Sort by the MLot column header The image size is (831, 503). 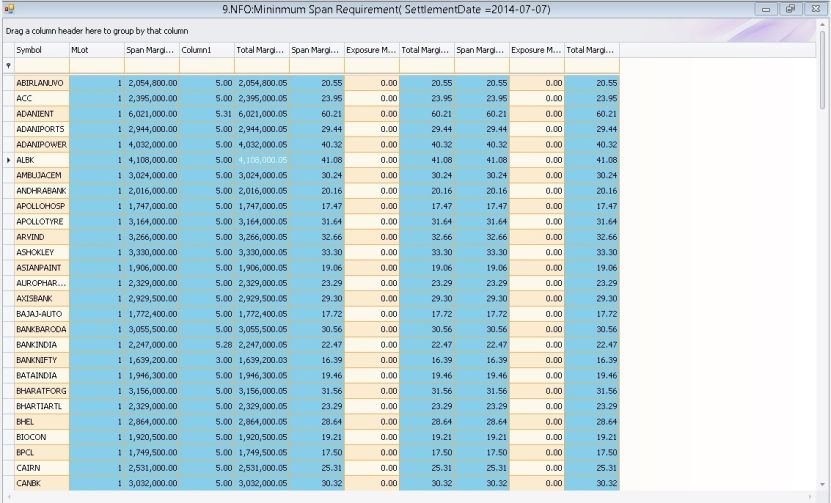tap(96, 50)
